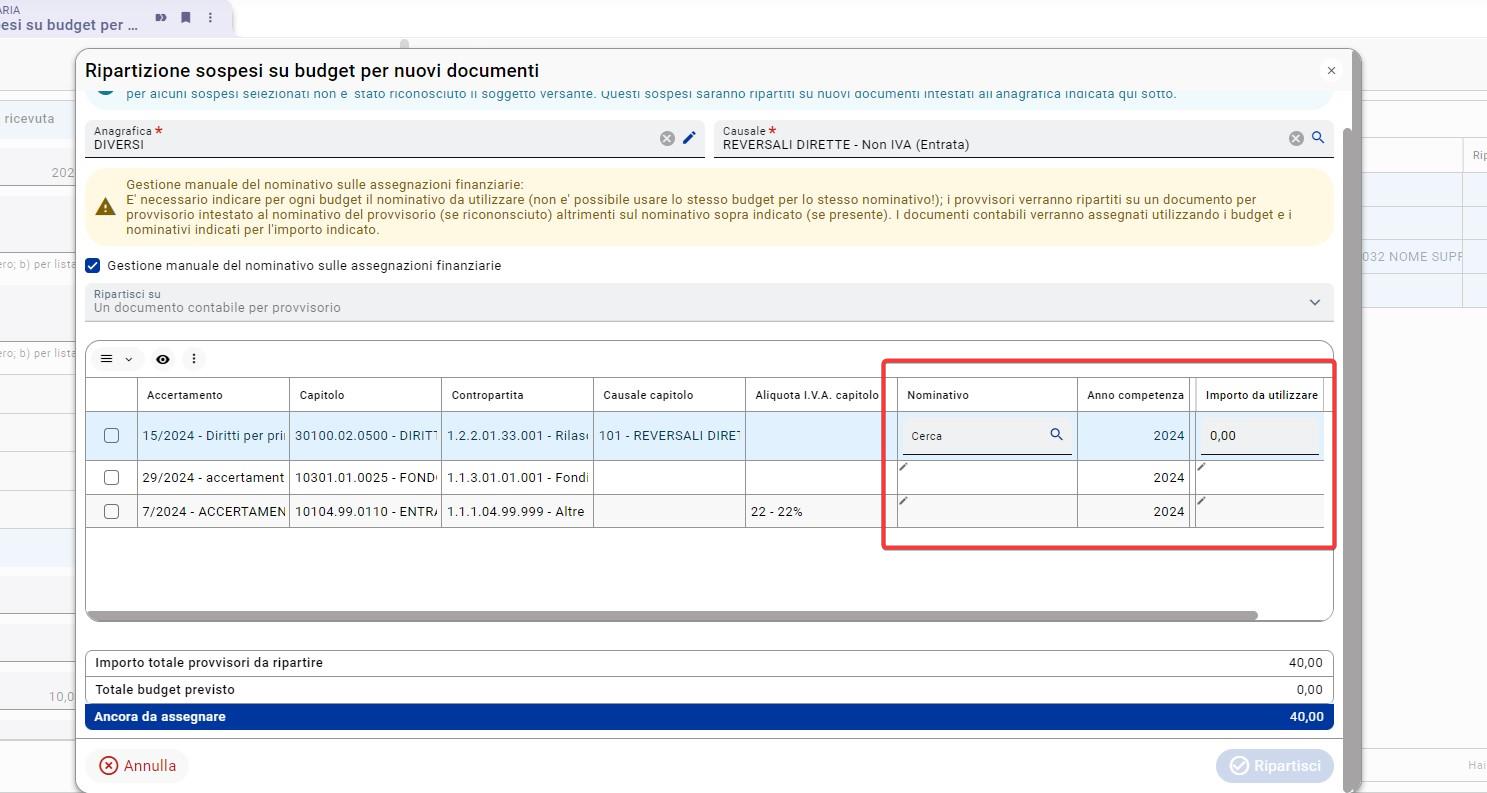Uncheck Gestione manuale del nominativo checkbox

tap(93, 266)
